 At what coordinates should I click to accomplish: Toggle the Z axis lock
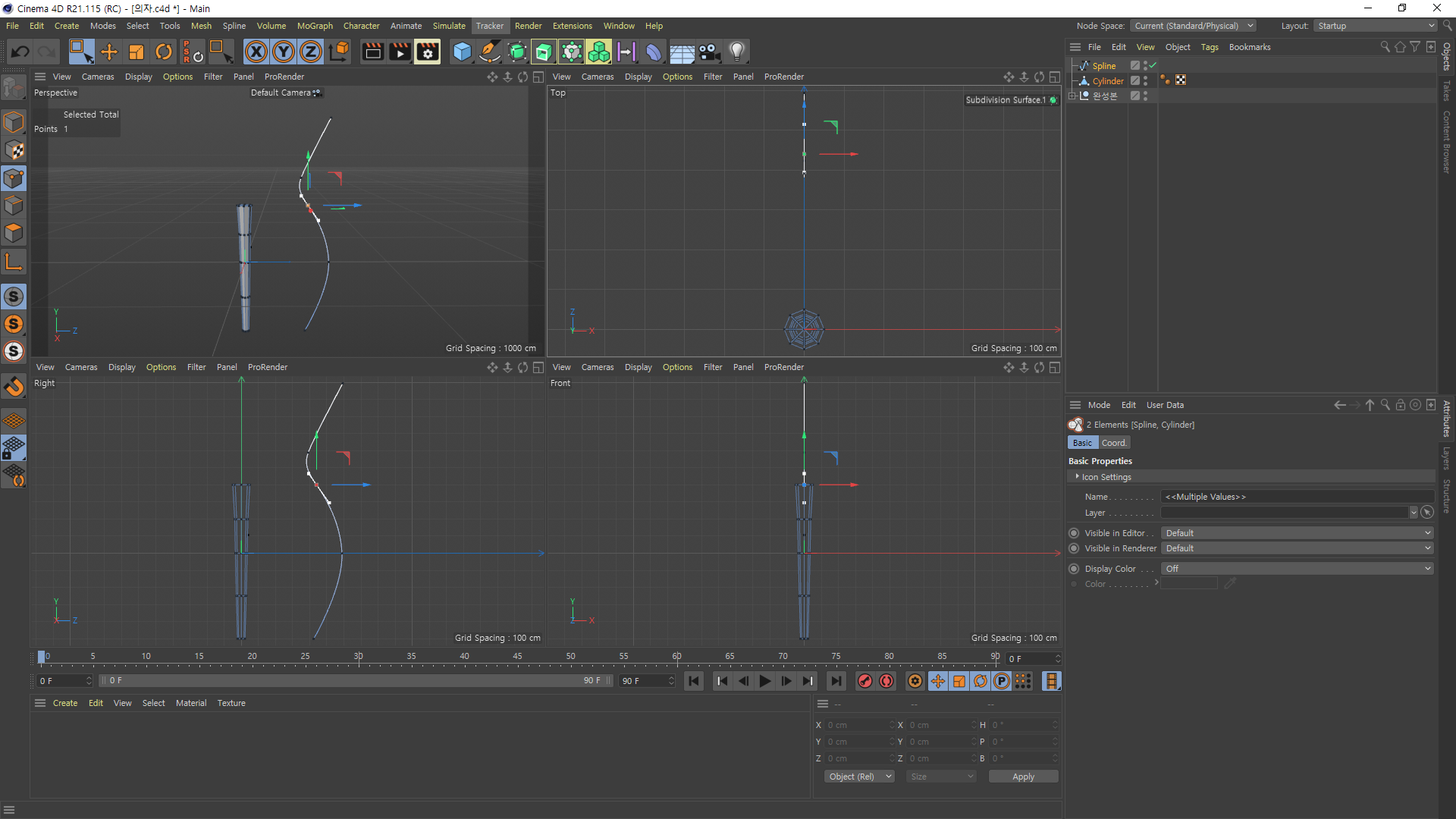tap(311, 52)
